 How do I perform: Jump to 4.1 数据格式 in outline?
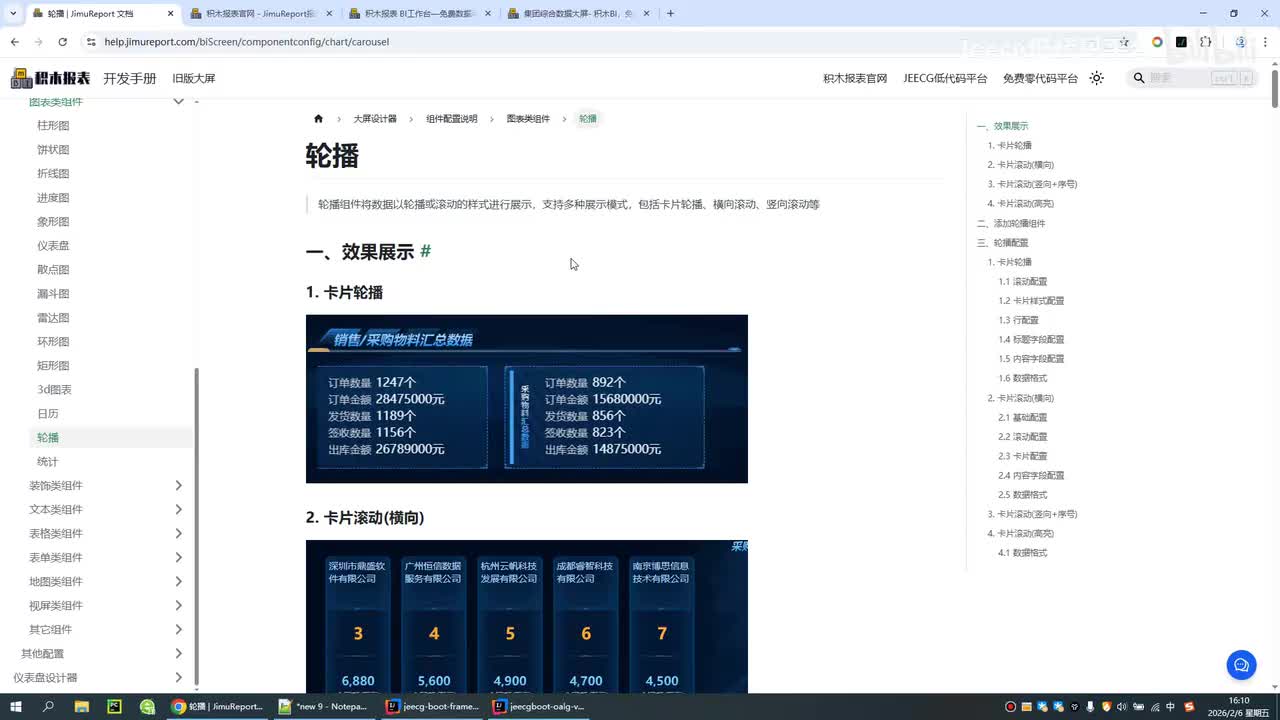[1023, 553]
